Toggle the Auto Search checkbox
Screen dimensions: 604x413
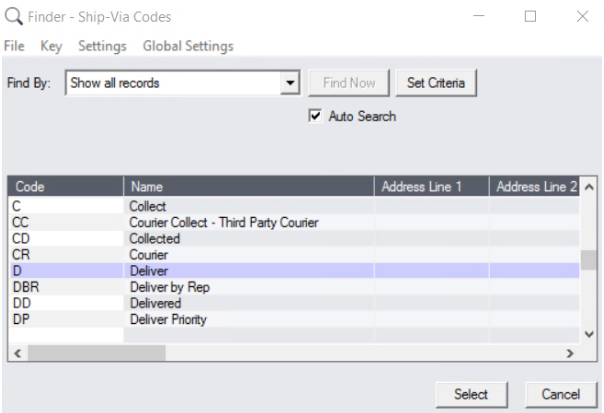coord(316,116)
